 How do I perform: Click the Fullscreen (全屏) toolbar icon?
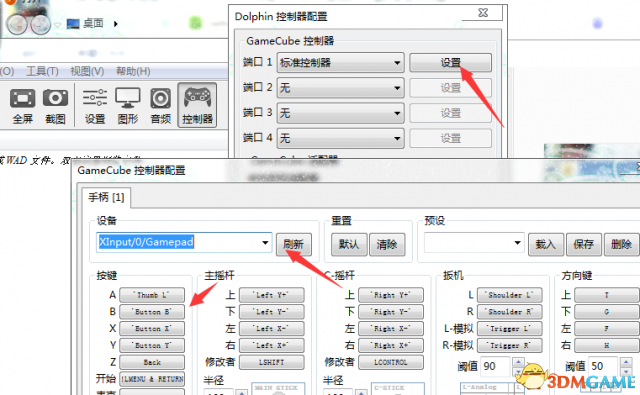coord(22,105)
